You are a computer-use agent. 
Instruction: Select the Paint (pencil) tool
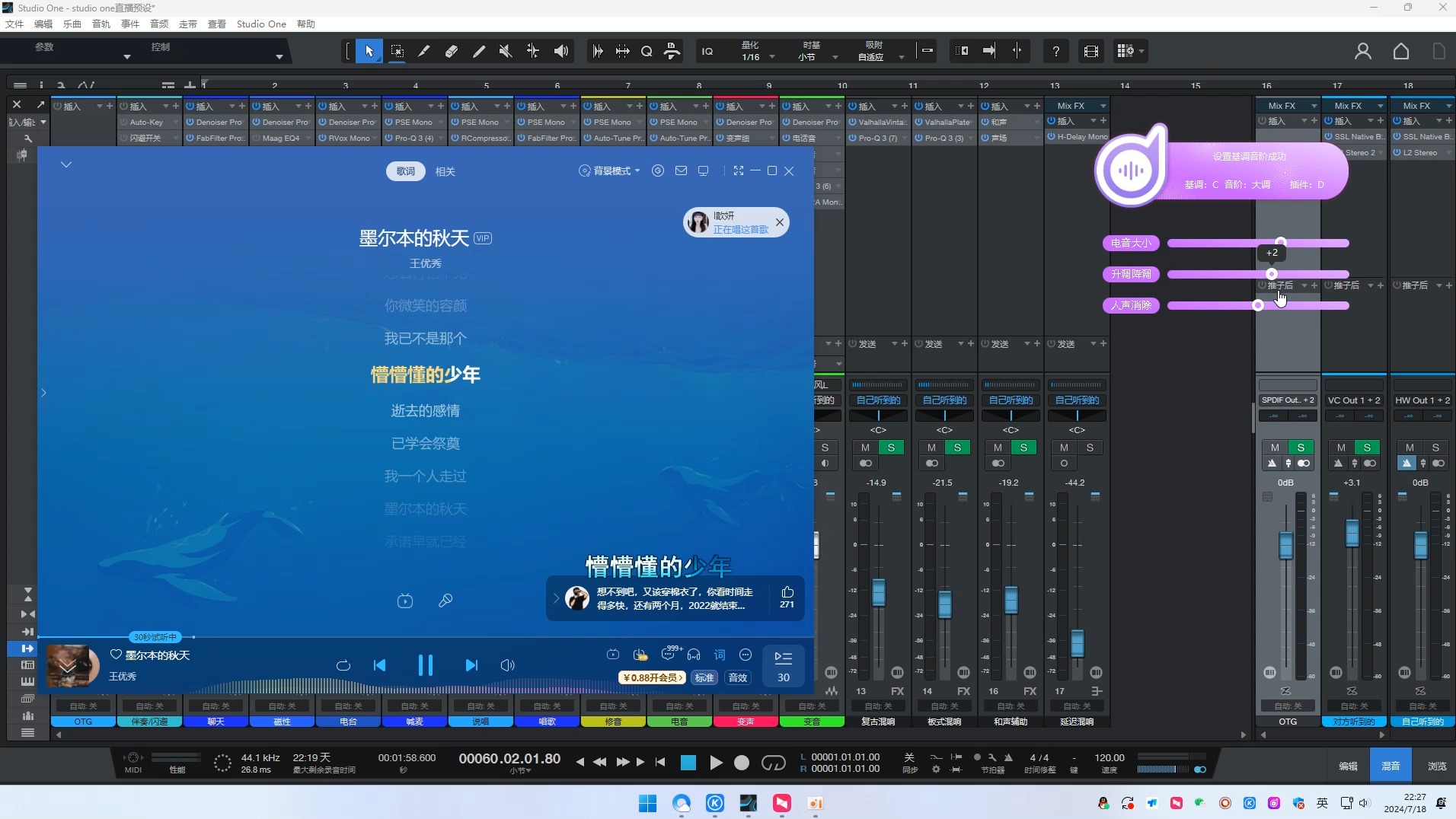pos(479,51)
